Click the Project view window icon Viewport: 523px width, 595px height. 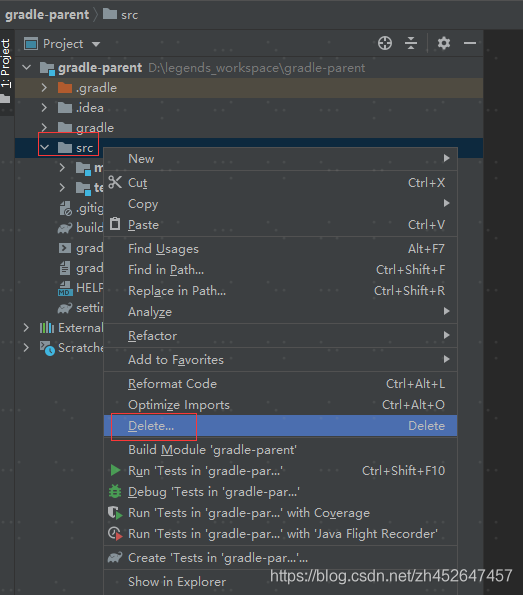click(x=31, y=44)
